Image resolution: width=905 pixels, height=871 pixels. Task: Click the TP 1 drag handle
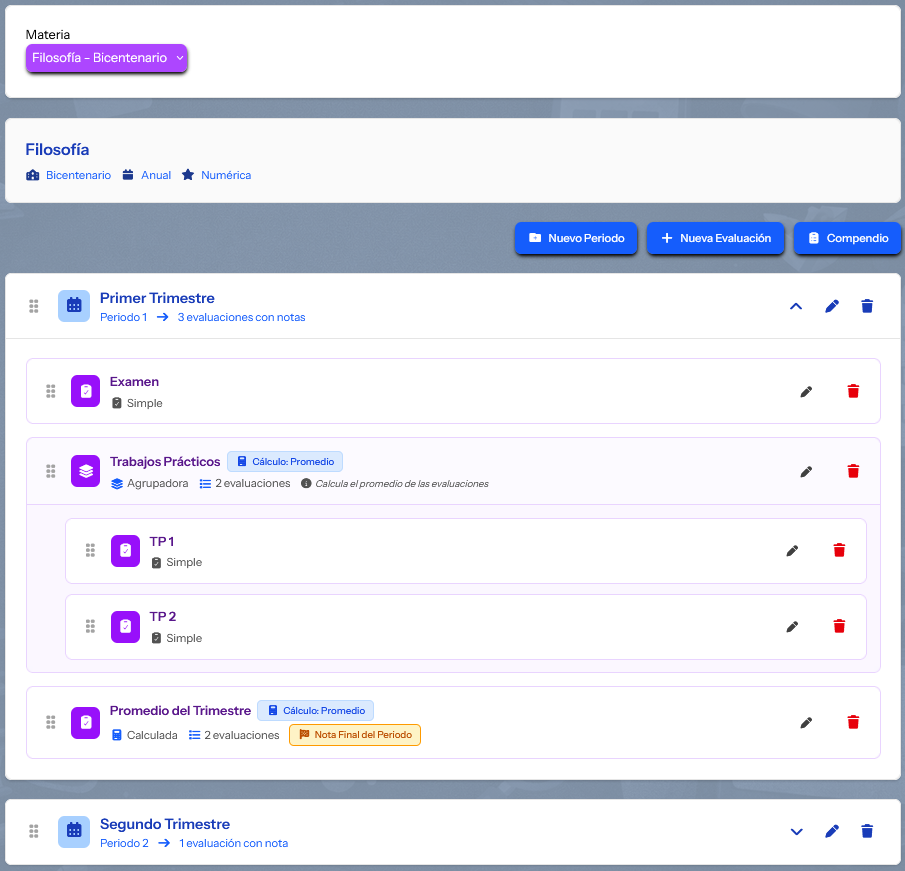(90, 550)
